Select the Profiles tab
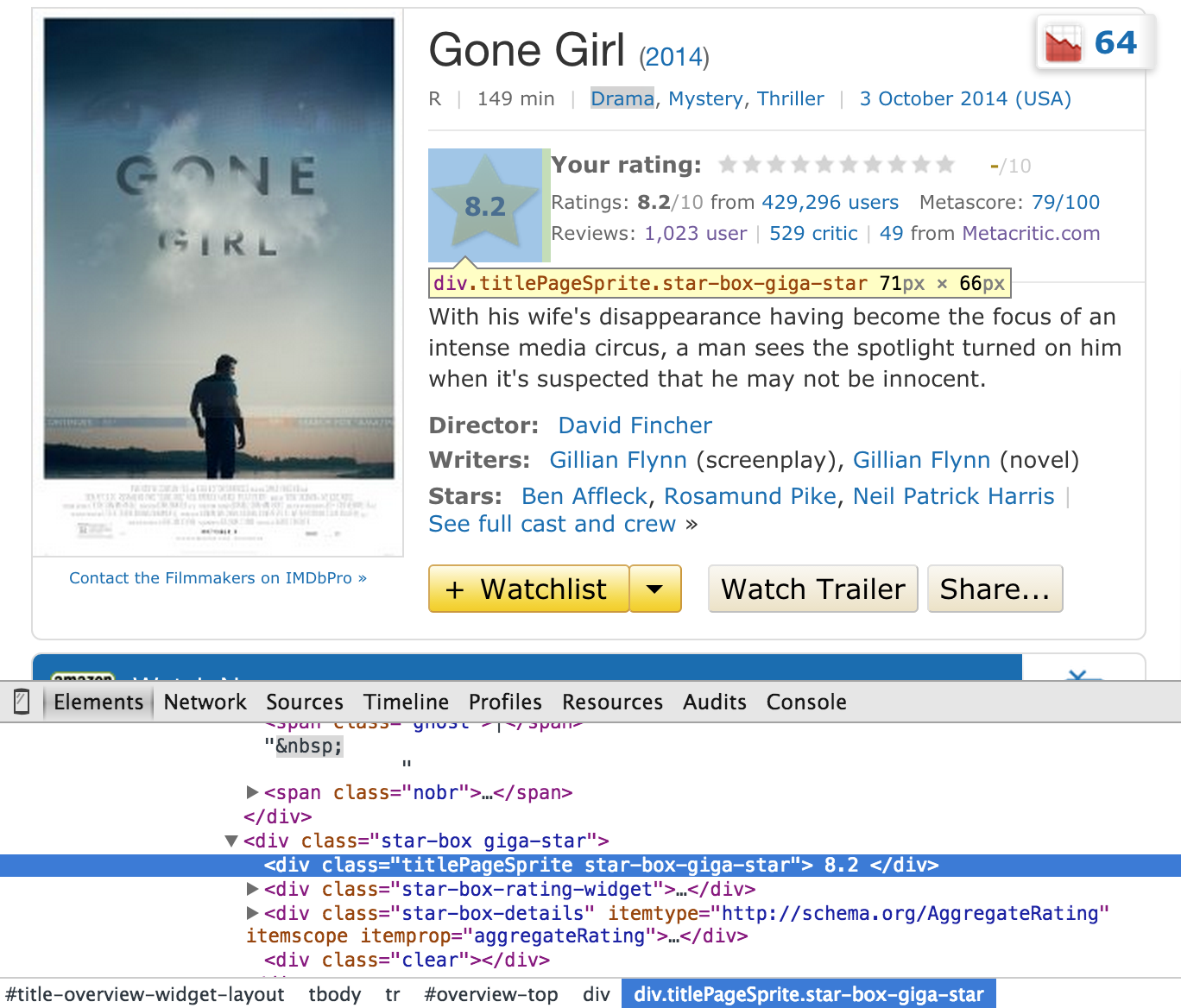Viewport: 1181px width, 1008px height. (x=505, y=702)
